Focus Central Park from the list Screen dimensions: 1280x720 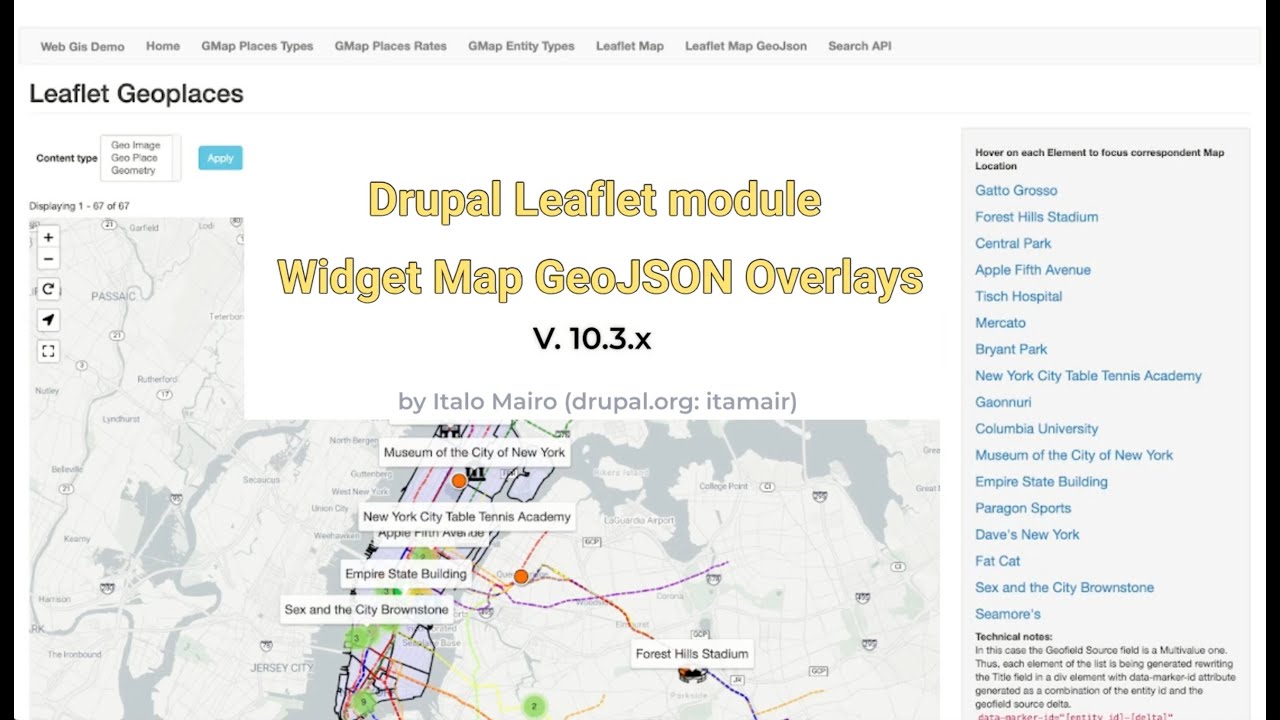click(x=1013, y=243)
